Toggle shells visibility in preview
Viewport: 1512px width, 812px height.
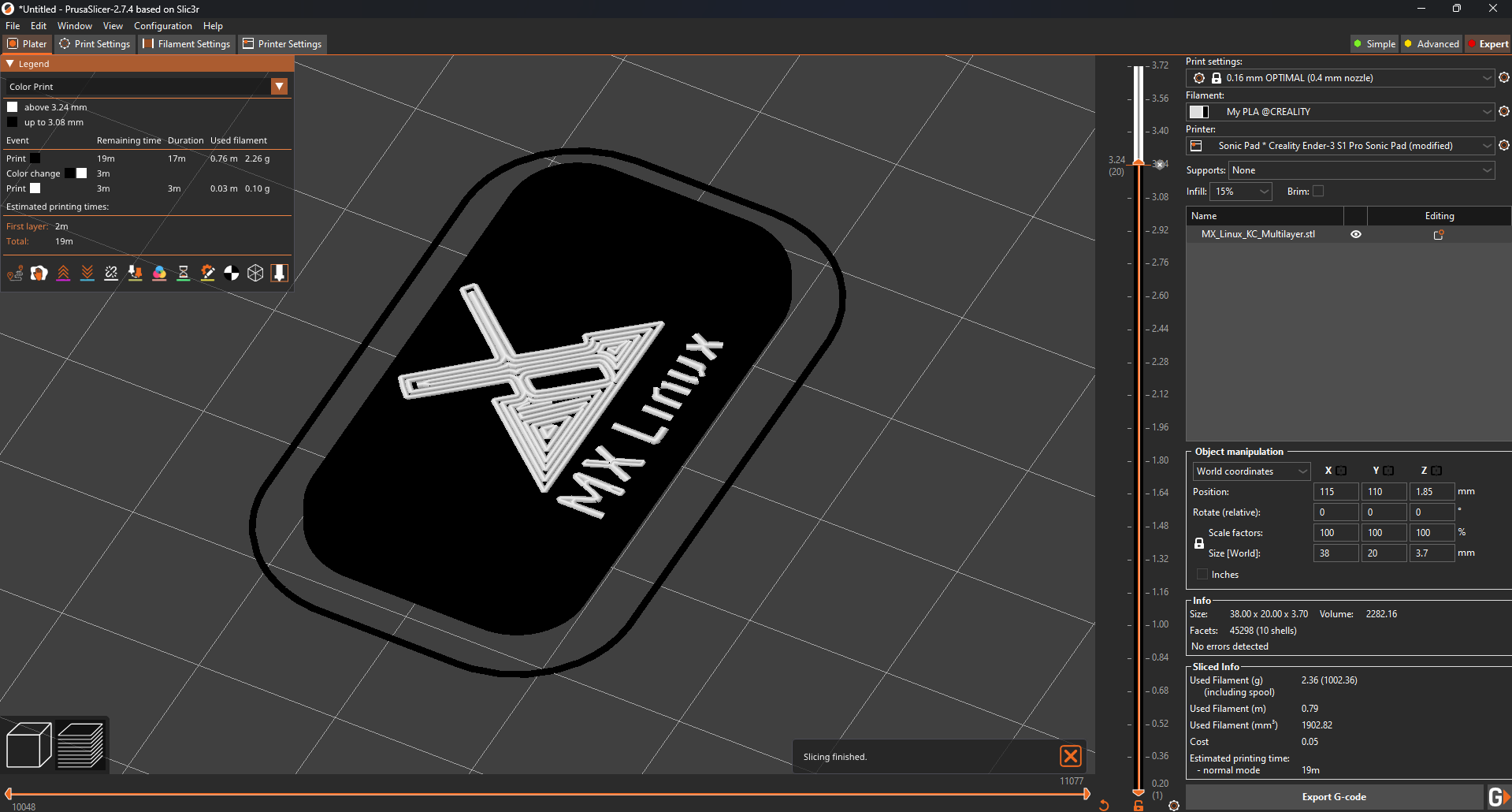[254, 273]
